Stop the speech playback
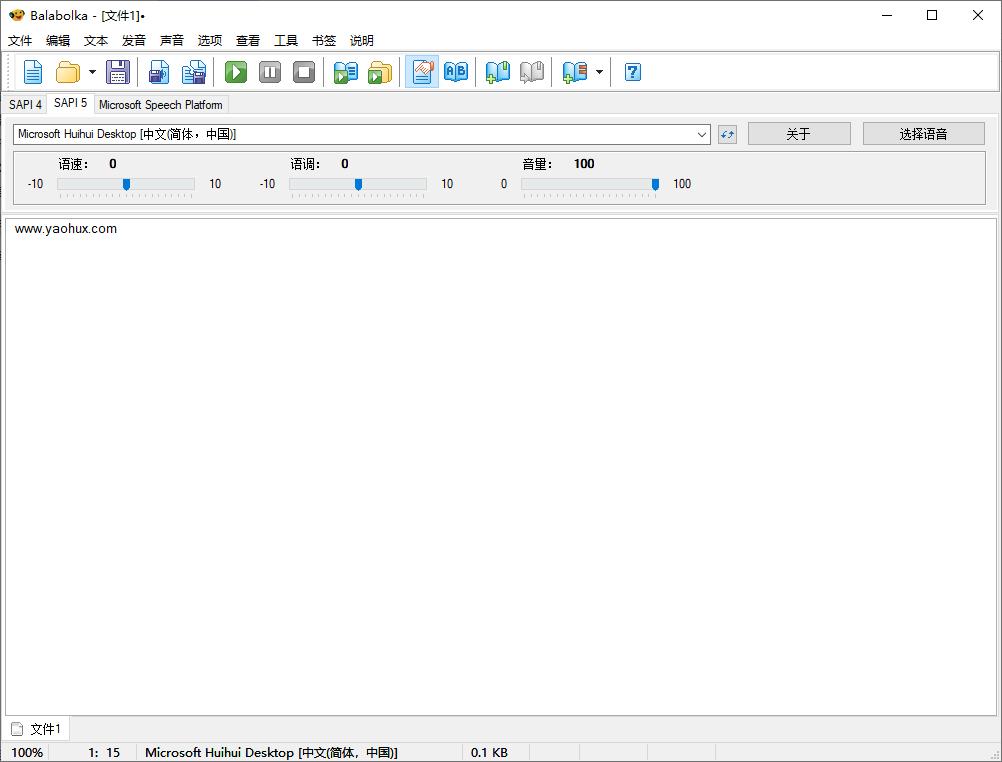The height and width of the screenshot is (762, 1002). point(304,71)
